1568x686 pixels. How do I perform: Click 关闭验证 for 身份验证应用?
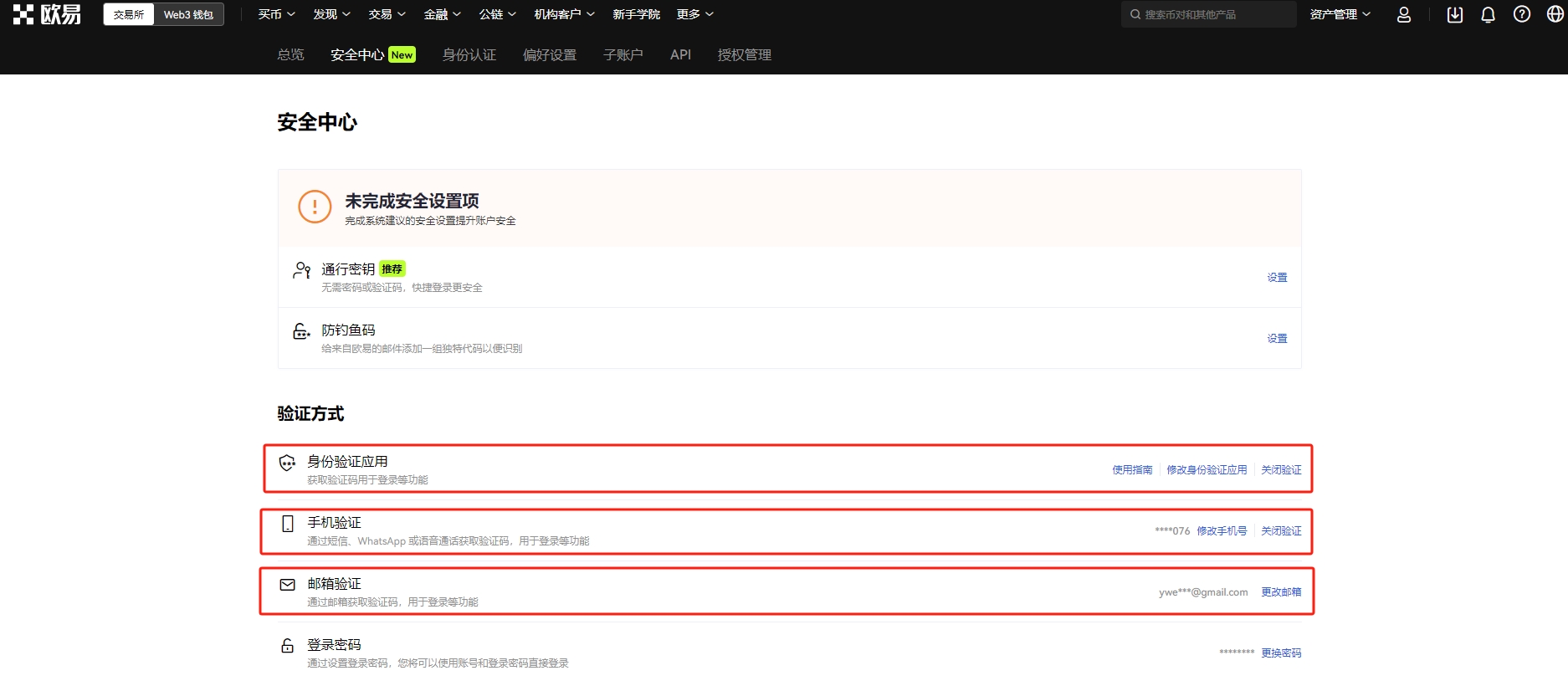pyautogui.click(x=1281, y=470)
